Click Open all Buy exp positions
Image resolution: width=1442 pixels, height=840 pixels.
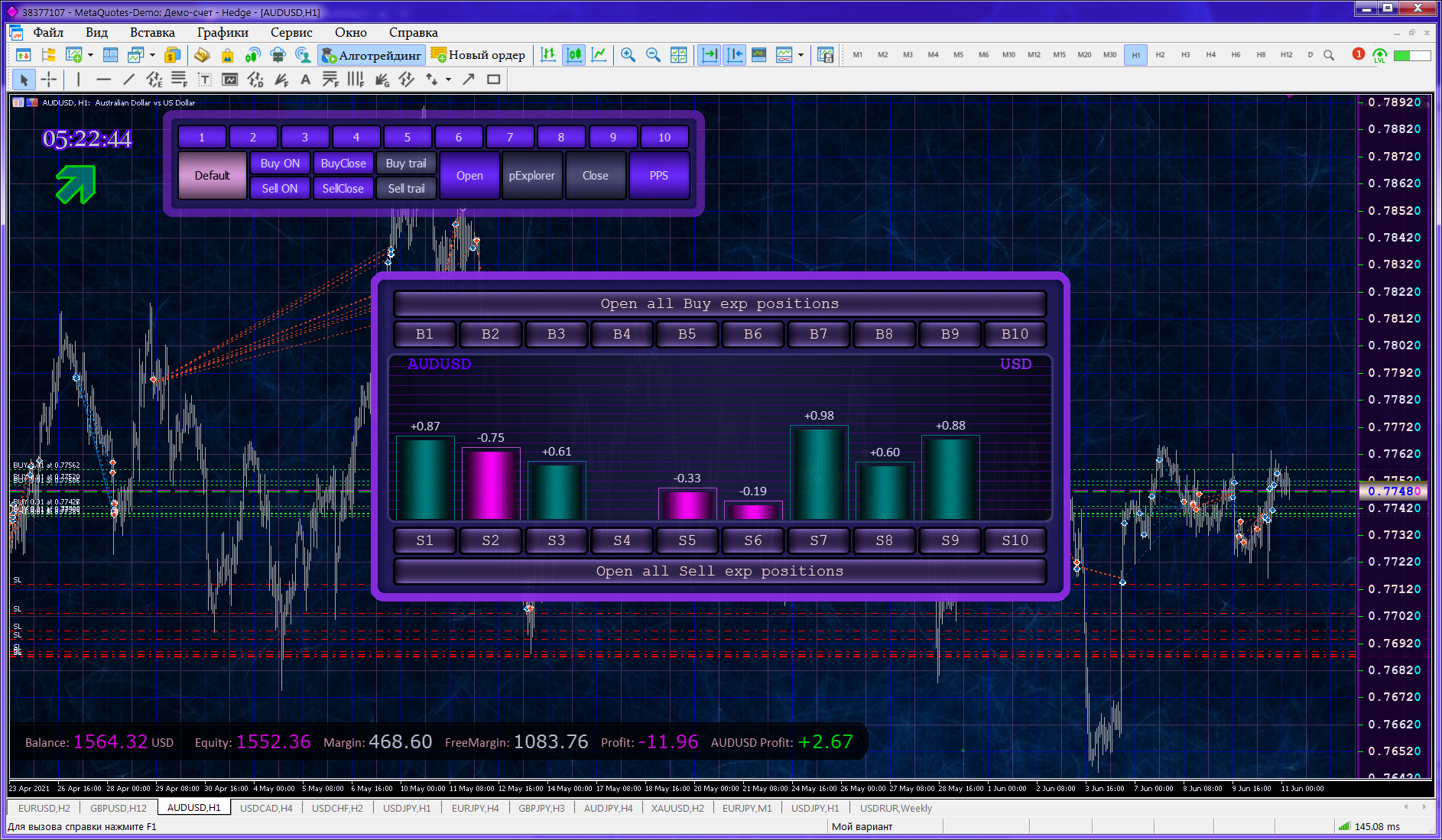click(x=719, y=303)
